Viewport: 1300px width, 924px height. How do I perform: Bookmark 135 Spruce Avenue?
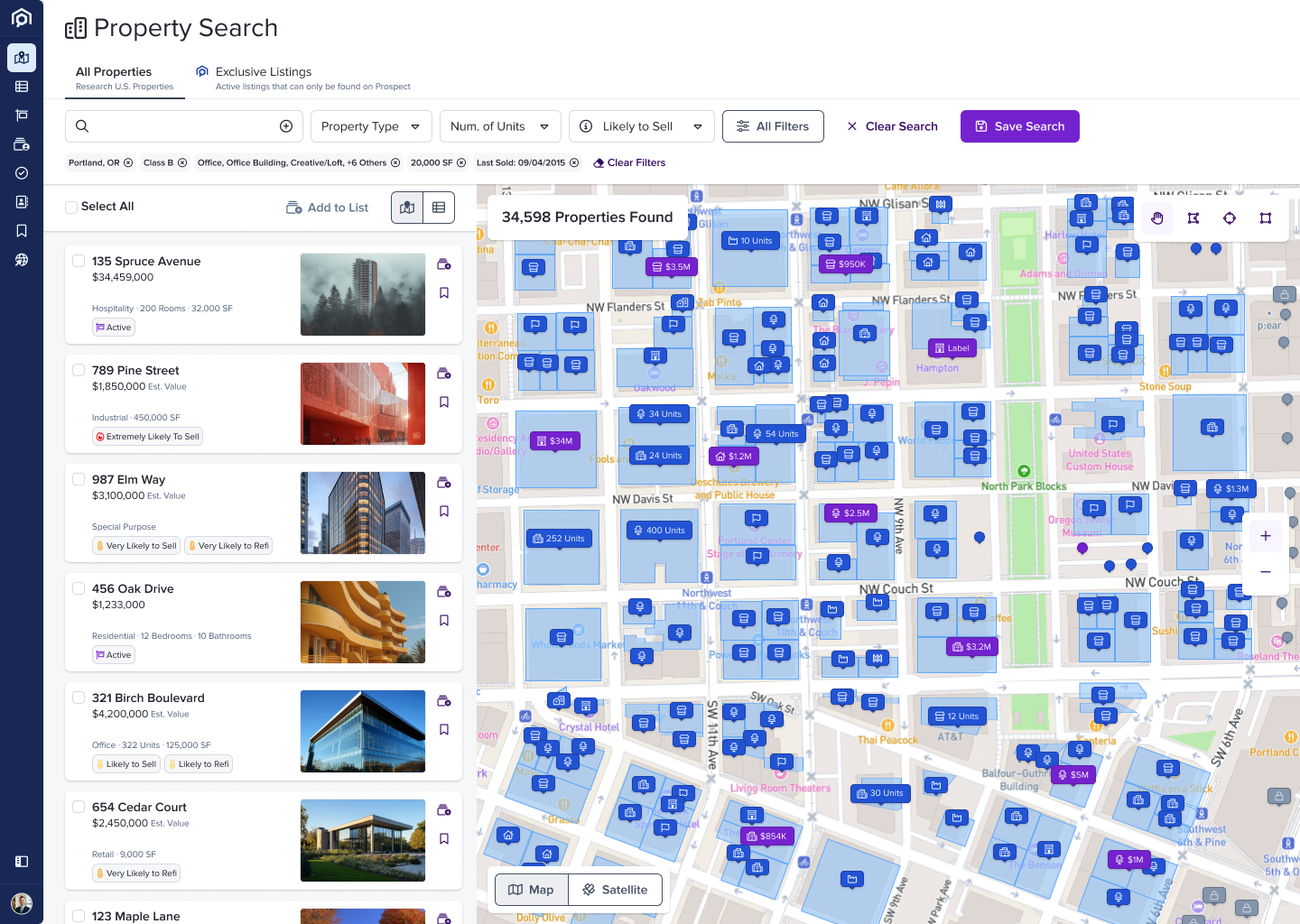pos(444,293)
